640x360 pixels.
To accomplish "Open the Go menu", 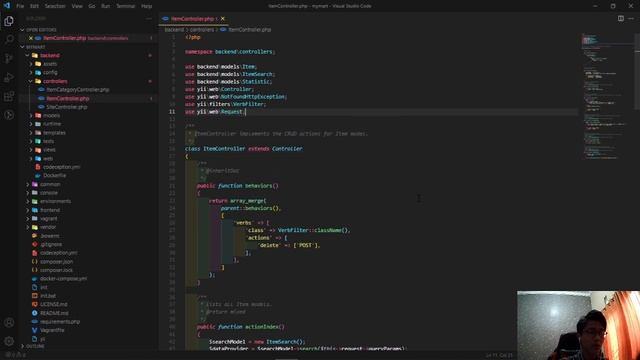I will click(92, 6).
